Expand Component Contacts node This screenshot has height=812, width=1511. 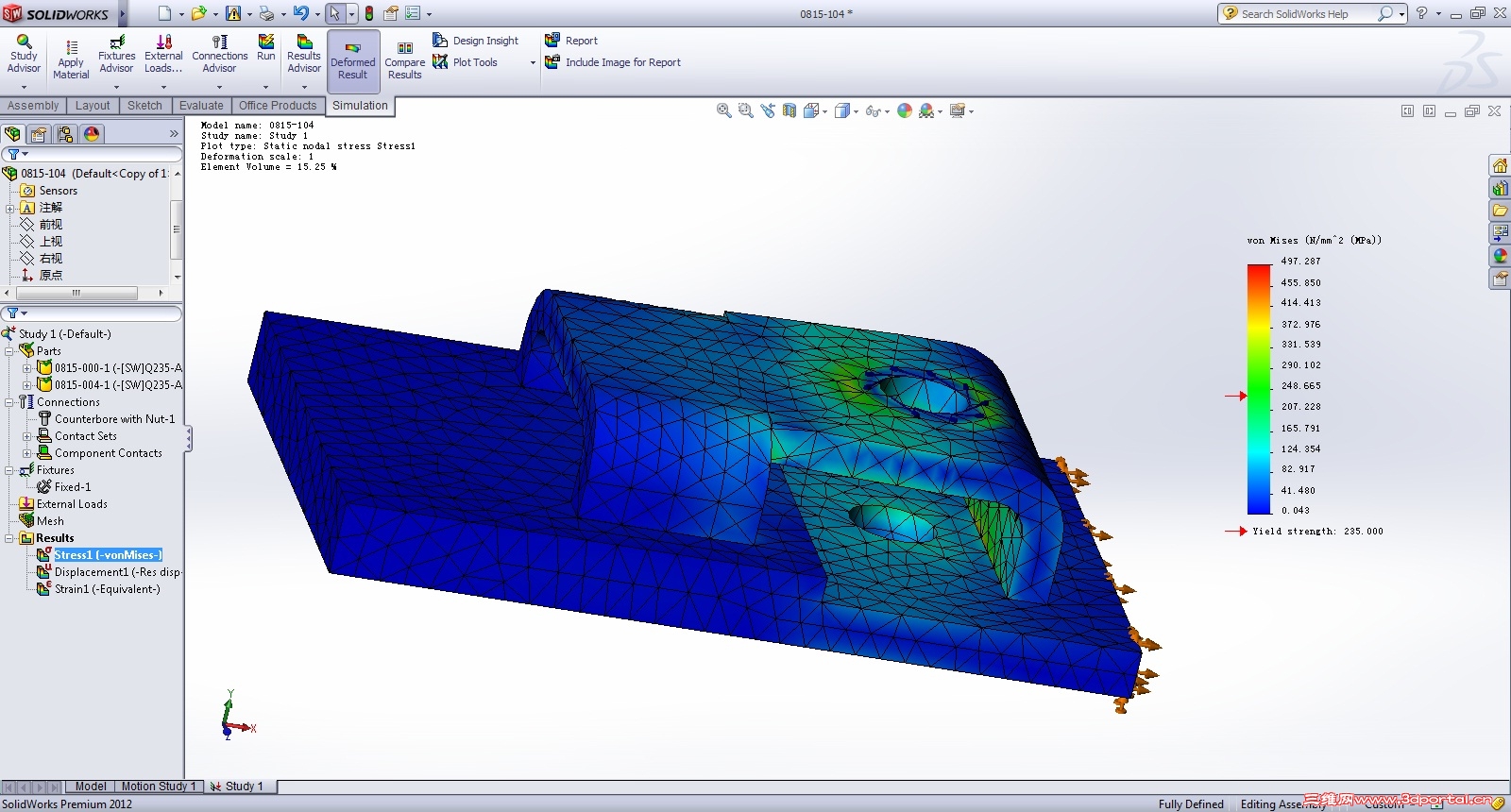26,453
